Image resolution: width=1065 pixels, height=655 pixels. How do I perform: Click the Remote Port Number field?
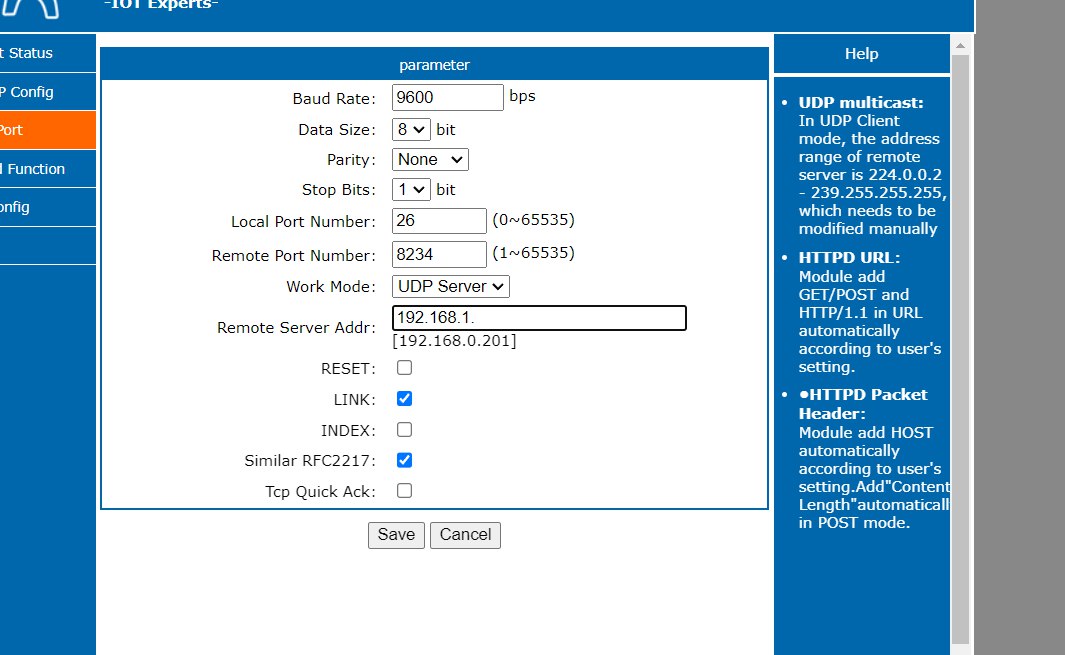pos(439,254)
